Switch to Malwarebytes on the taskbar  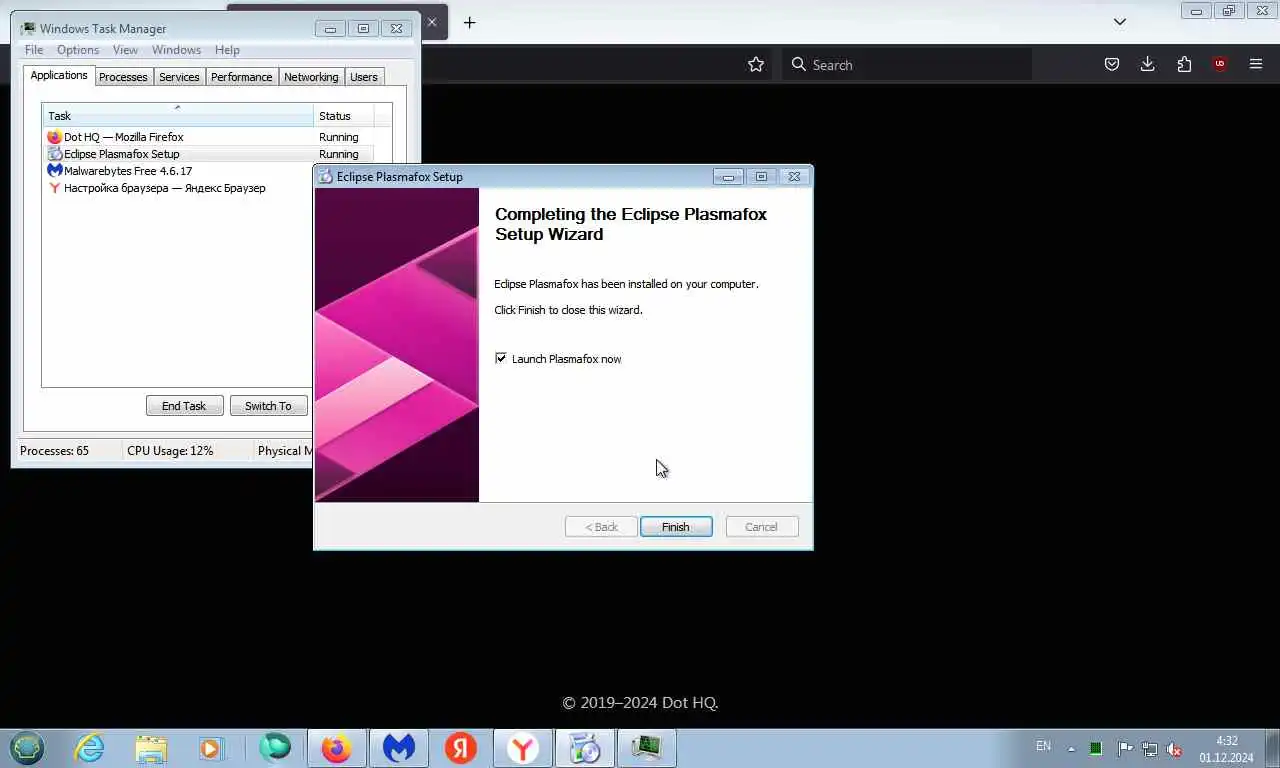[x=399, y=748]
